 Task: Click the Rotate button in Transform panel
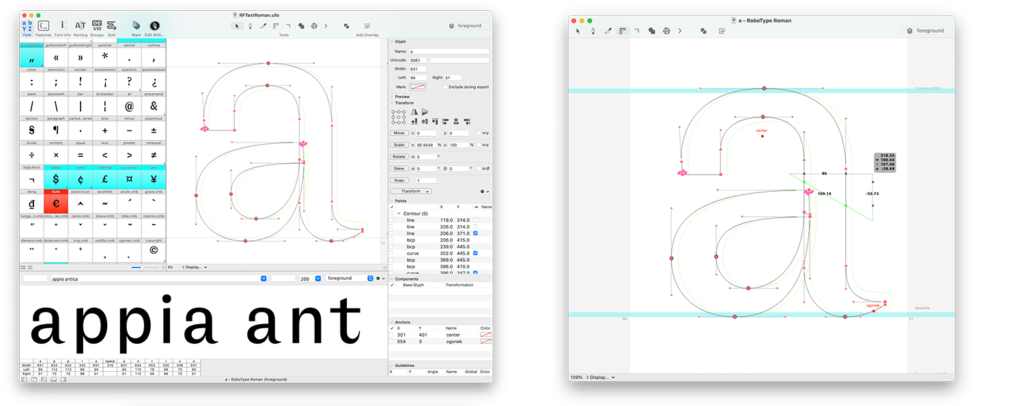(399, 156)
